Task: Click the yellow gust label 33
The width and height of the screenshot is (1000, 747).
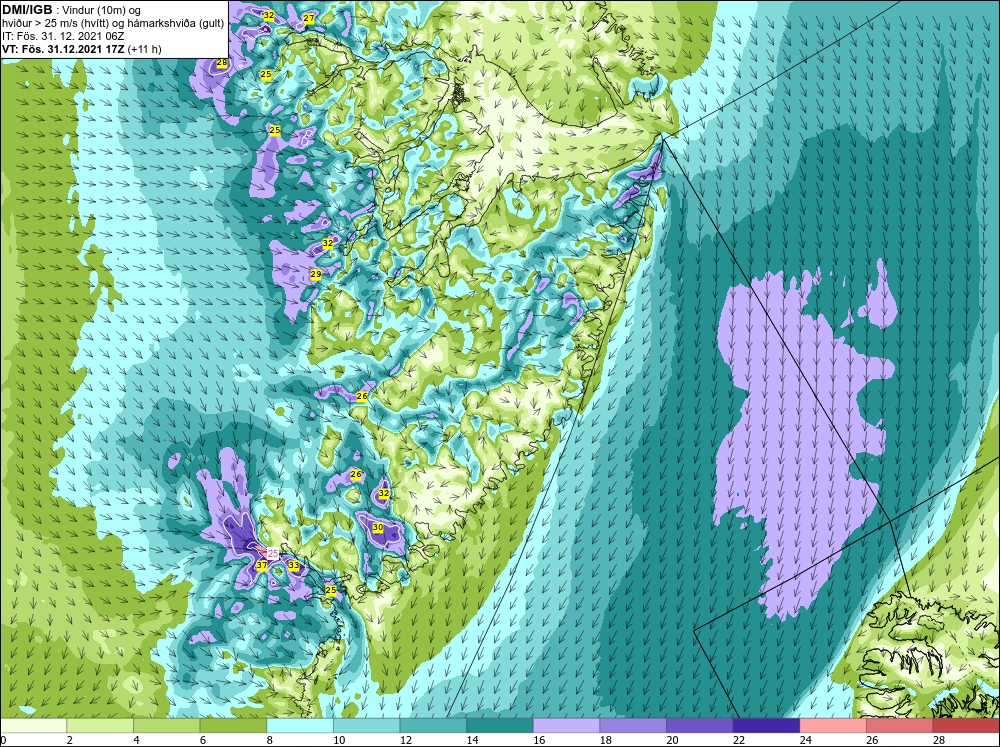Action: [x=293, y=565]
